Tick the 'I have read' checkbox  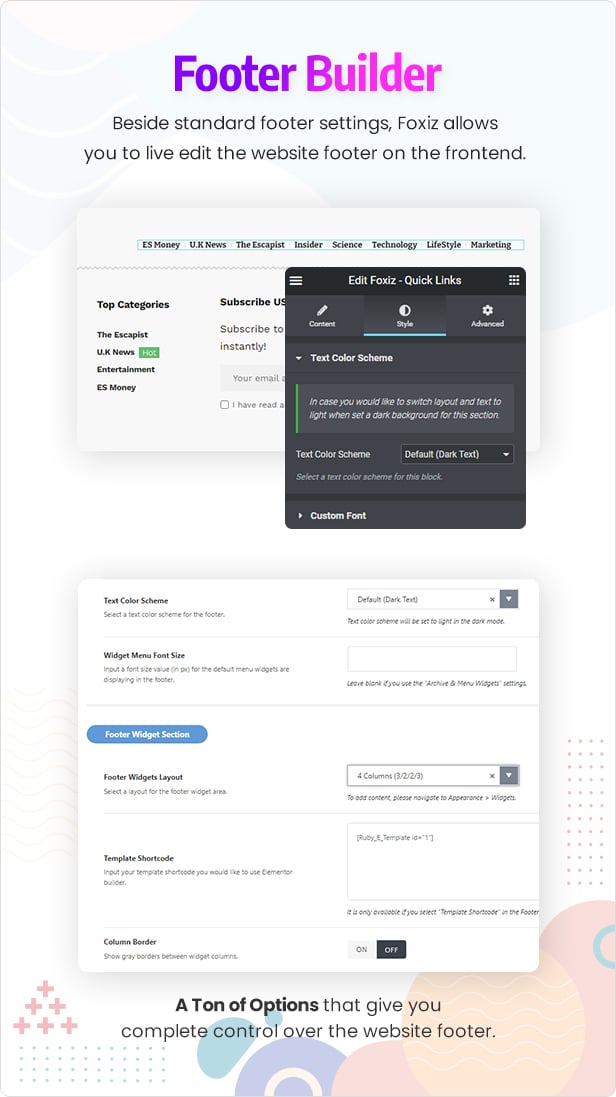[x=225, y=405]
